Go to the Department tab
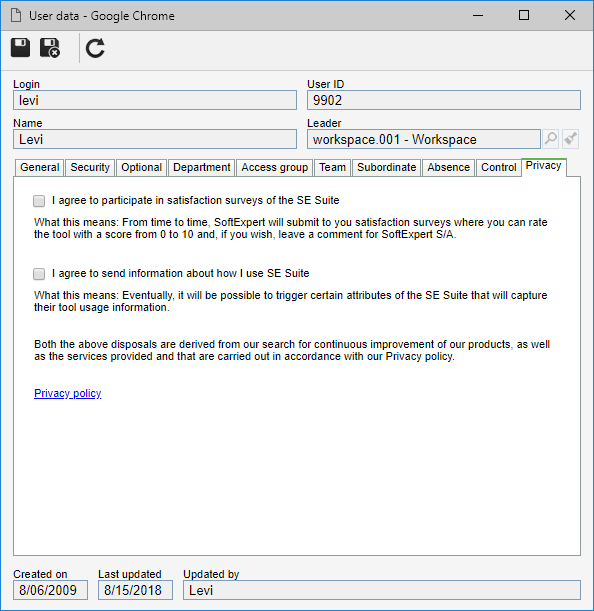Screen dimensions: 594x611 (x=202, y=168)
